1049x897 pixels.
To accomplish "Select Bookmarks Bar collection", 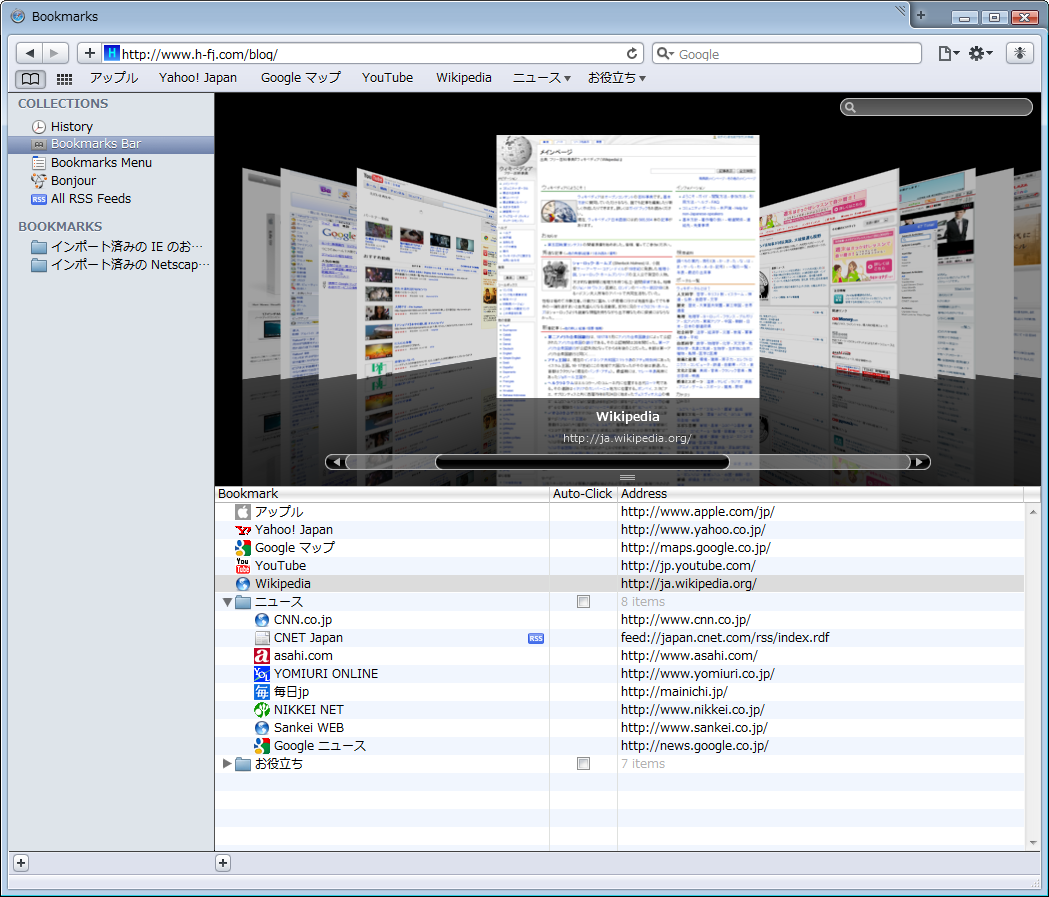I will click(111, 144).
